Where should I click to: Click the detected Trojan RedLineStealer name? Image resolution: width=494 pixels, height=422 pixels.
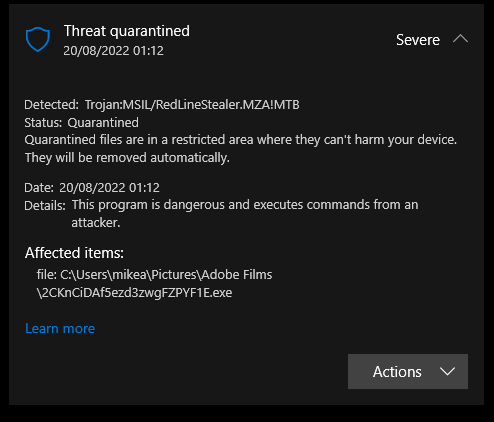[192, 105]
